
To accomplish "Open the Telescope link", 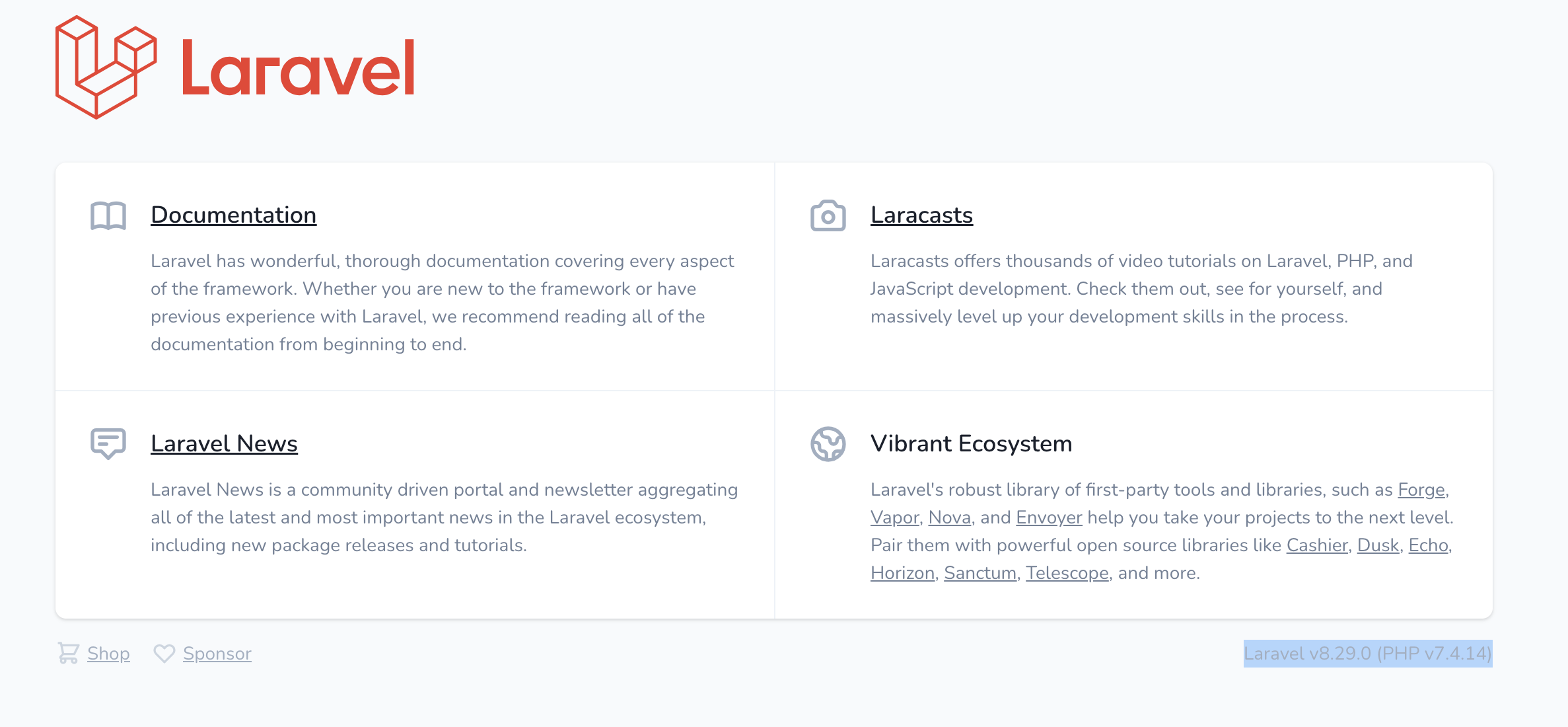I will point(1067,573).
